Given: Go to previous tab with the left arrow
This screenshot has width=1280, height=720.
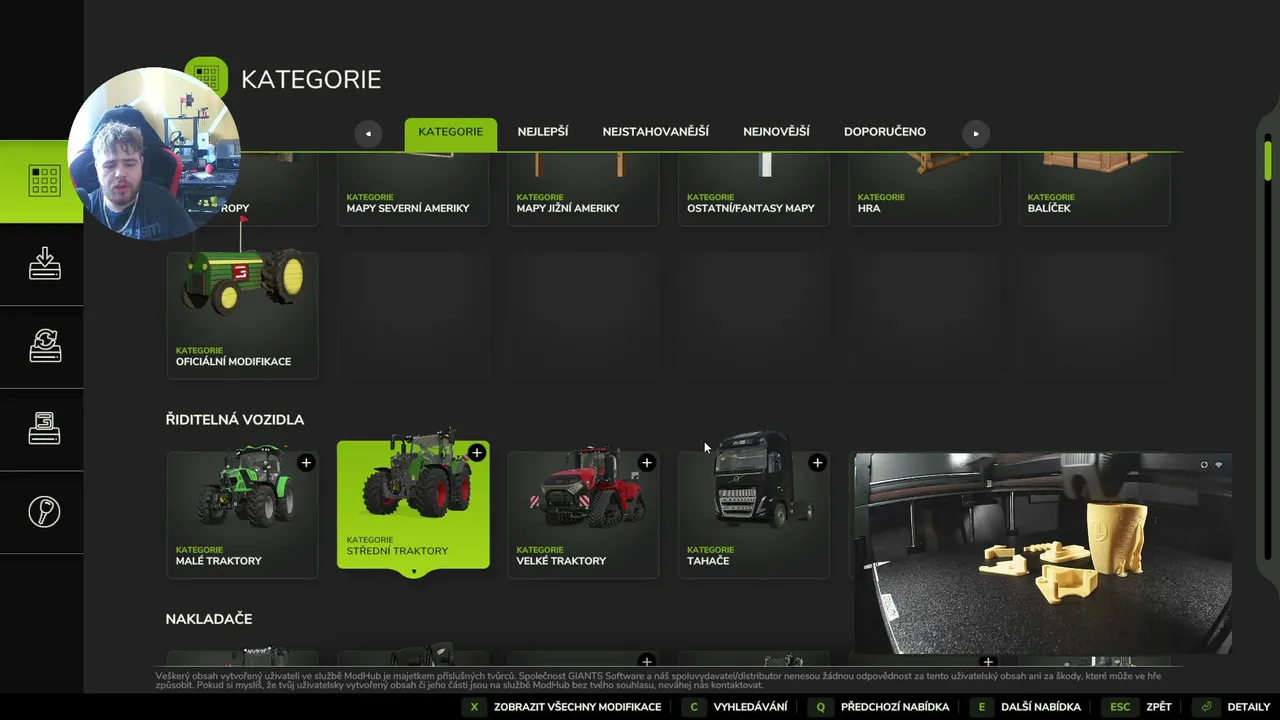Looking at the screenshot, I should click(x=368, y=133).
